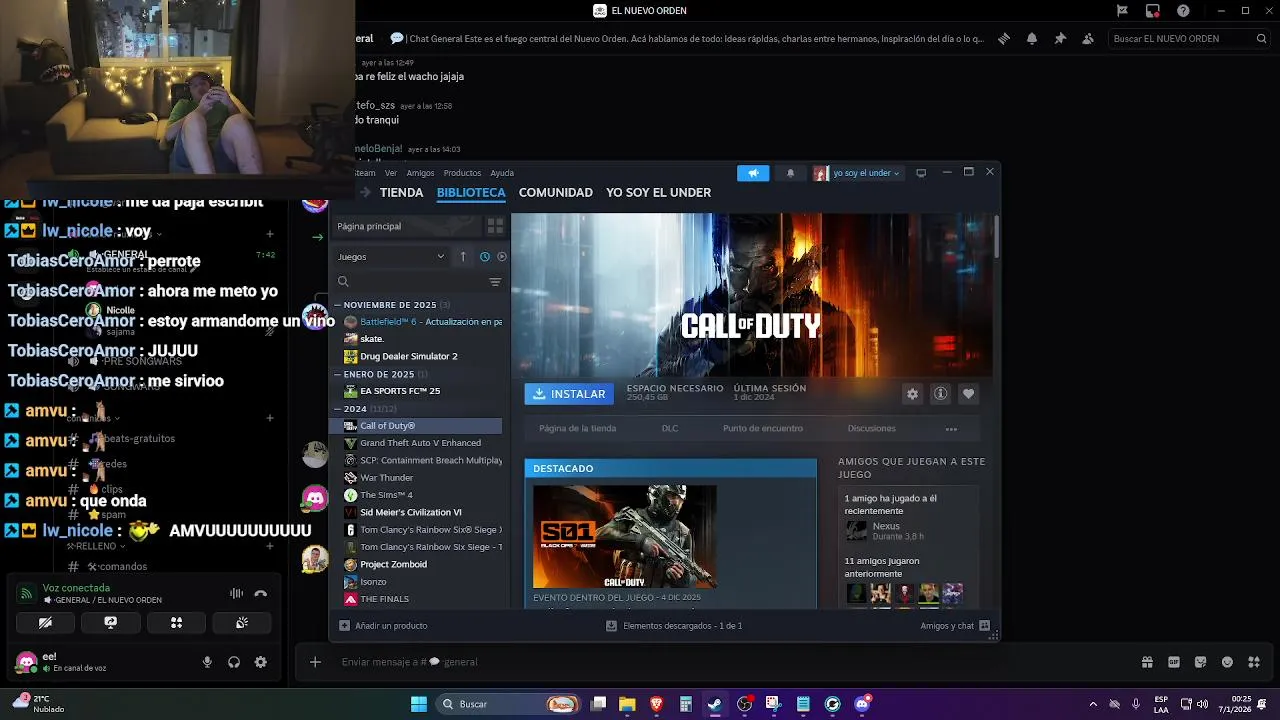Open Discord notification settings bell
1280x720 pixels.
coord(1032,39)
